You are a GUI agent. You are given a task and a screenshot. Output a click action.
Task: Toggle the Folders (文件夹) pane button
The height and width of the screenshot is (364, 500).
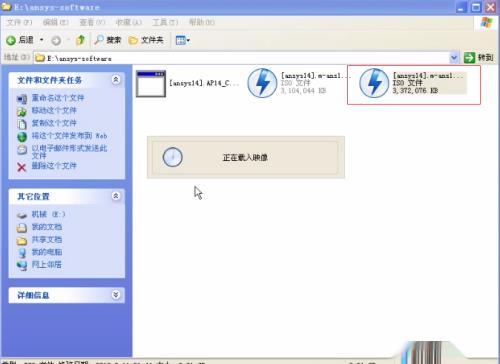(x=146, y=40)
